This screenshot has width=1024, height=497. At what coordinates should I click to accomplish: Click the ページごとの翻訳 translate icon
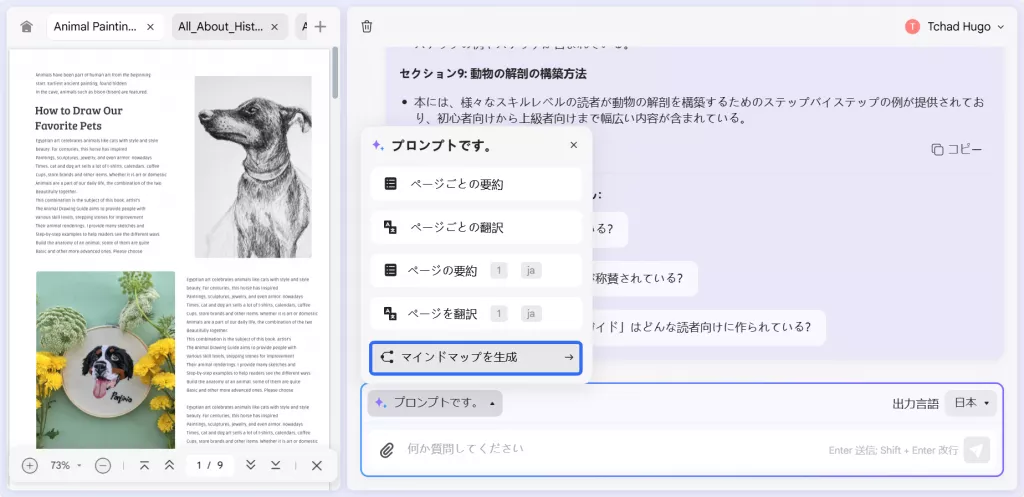pyautogui.click(x=391, y=227)
